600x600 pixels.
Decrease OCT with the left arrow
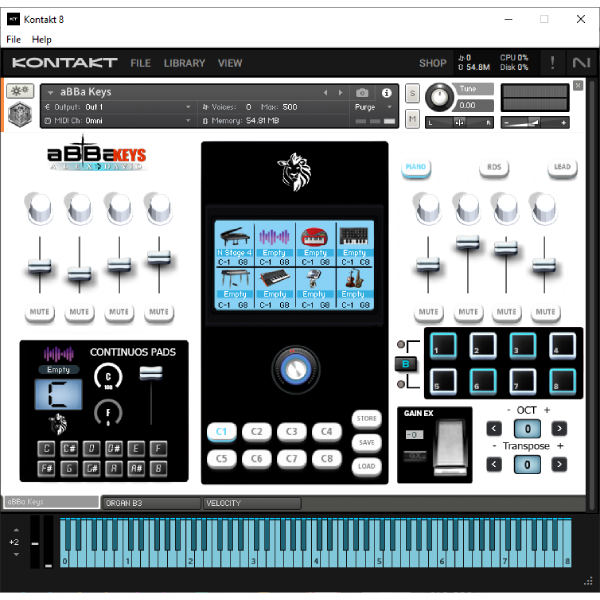(494, 429)
